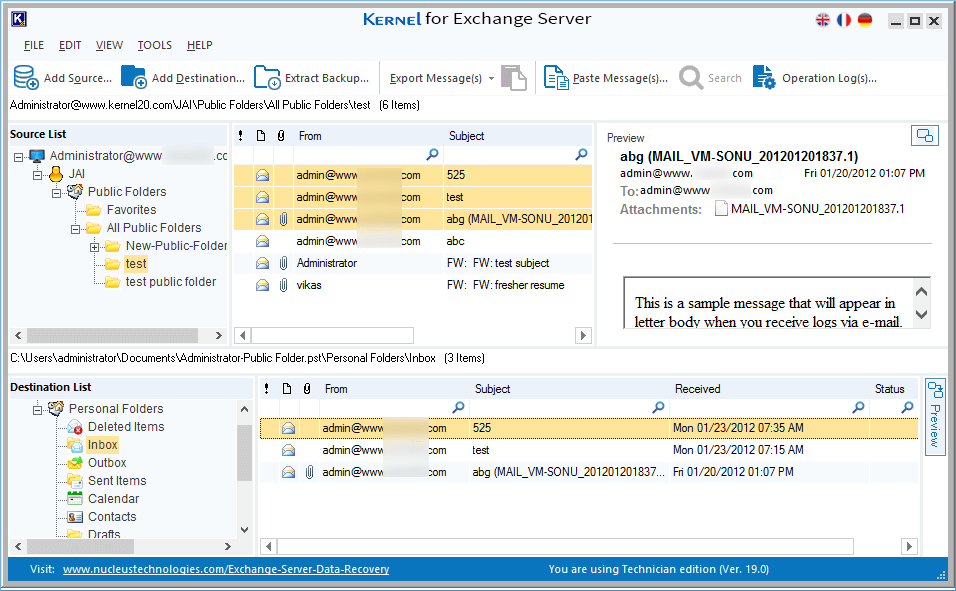The image size is (956, 591).
Task: Open the vertical Preview side tab
Action: [935, 417]
